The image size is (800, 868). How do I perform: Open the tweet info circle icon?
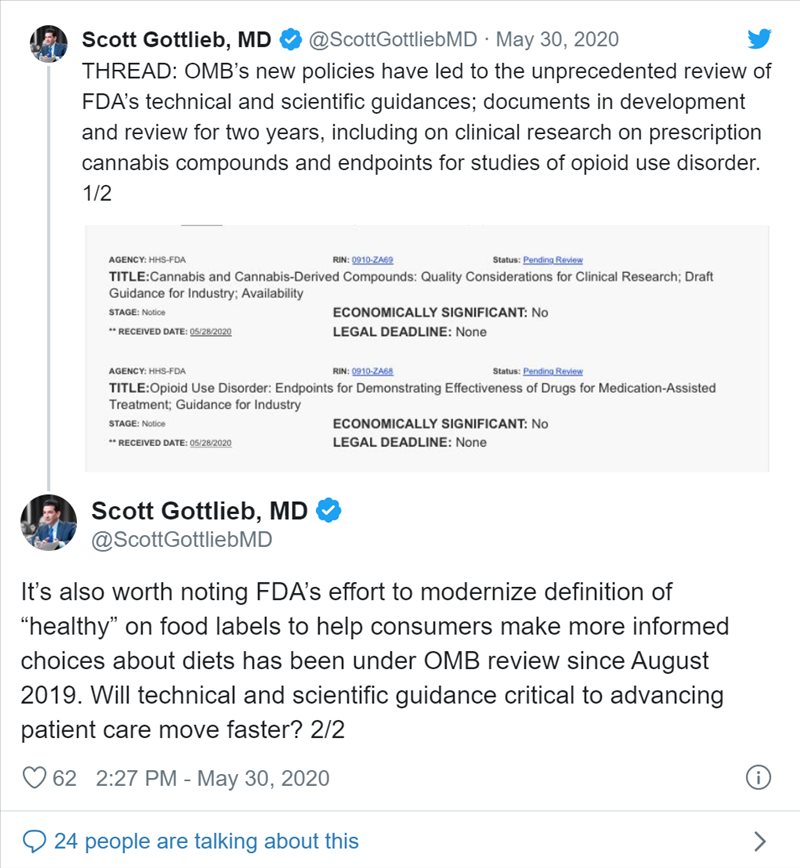point(758,777)
